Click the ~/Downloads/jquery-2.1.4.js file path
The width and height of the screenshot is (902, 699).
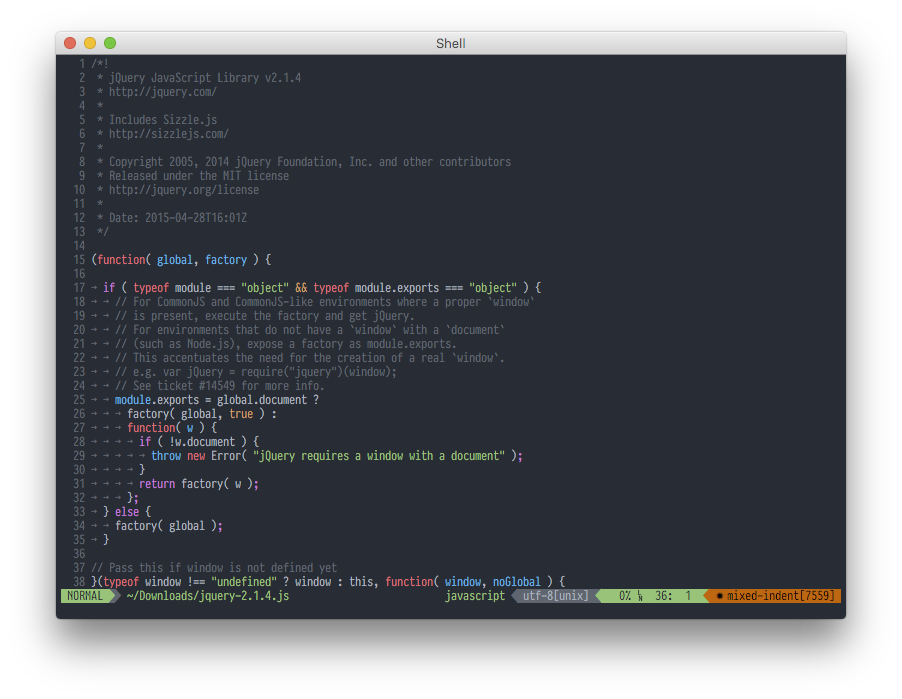point(207,596)
